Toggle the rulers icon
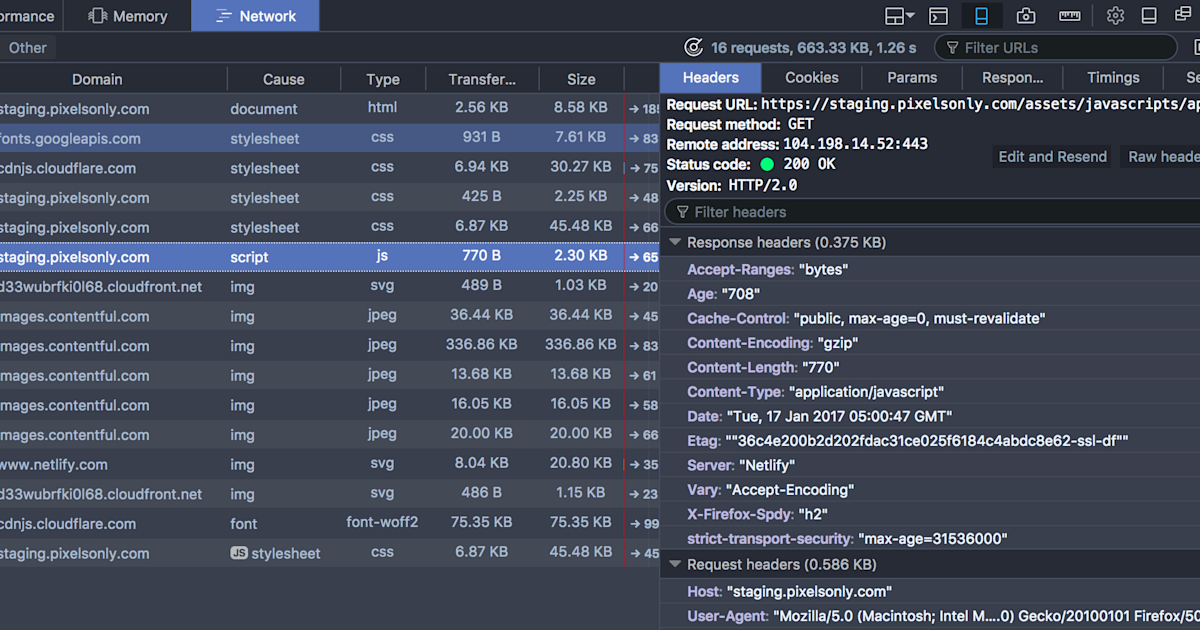The image size is (1200, 630). pos(1070,16)
